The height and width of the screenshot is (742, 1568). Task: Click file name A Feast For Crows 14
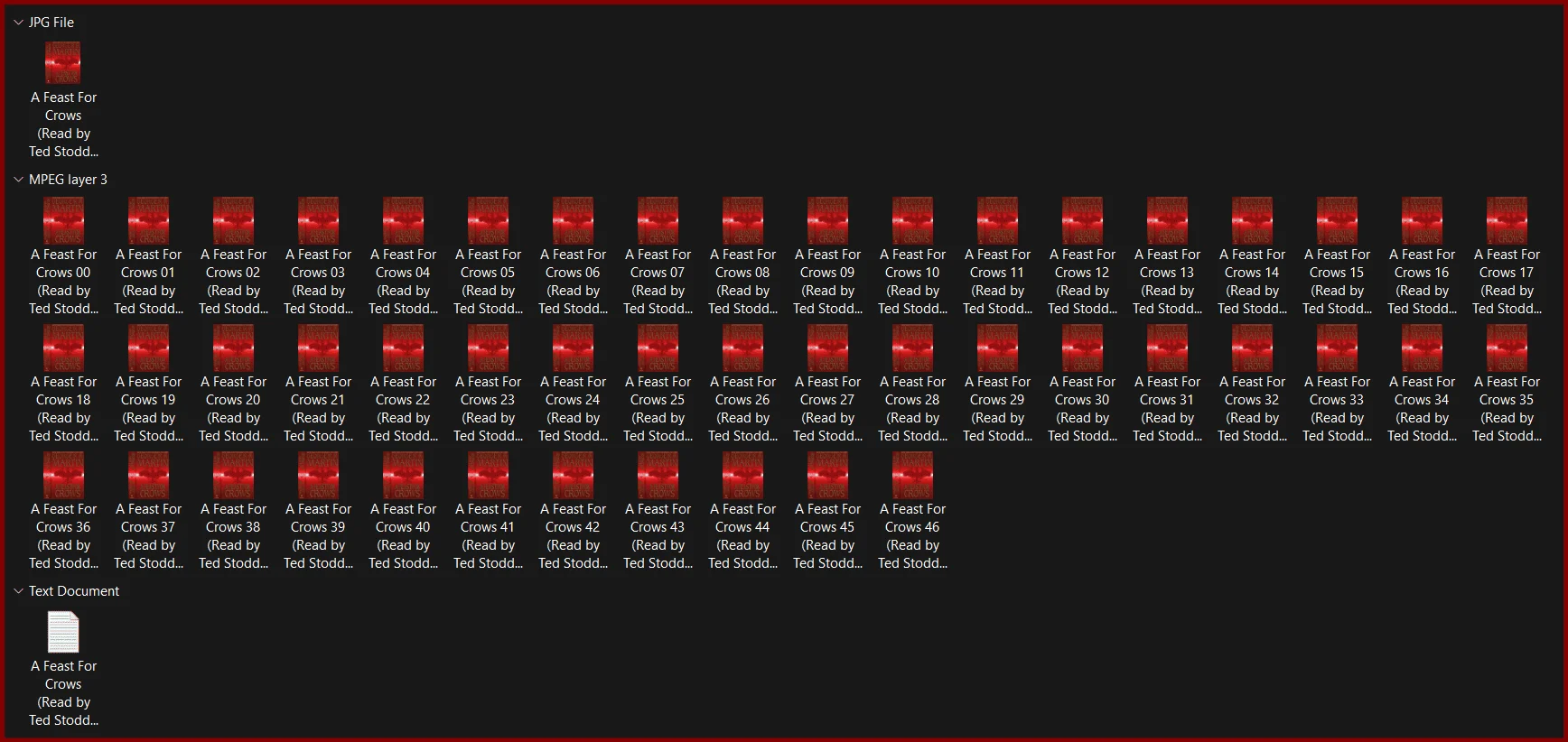(1252, 282)
